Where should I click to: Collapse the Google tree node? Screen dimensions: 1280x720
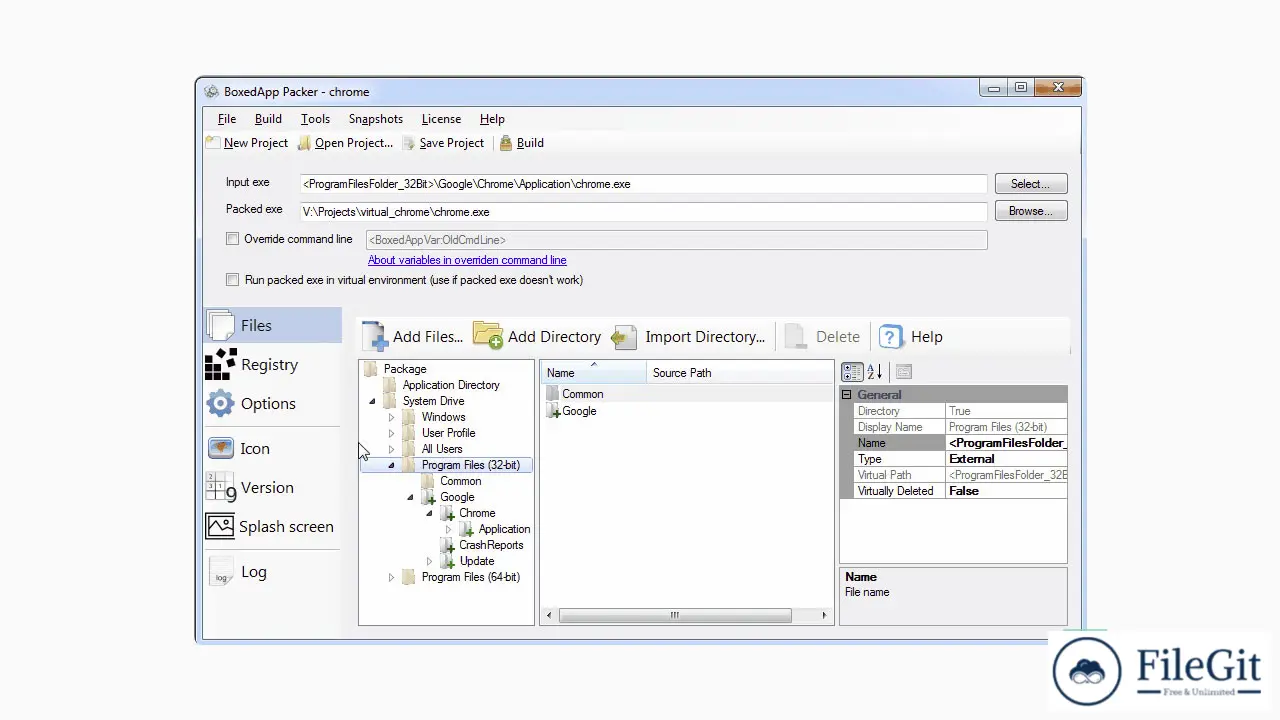tap(411, 497)
